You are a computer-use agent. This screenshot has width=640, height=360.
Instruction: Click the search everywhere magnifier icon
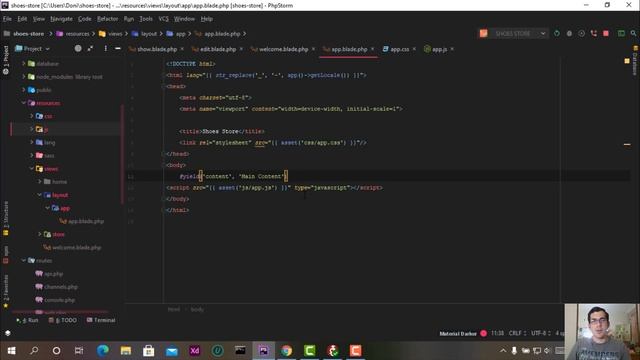point(633,33)
